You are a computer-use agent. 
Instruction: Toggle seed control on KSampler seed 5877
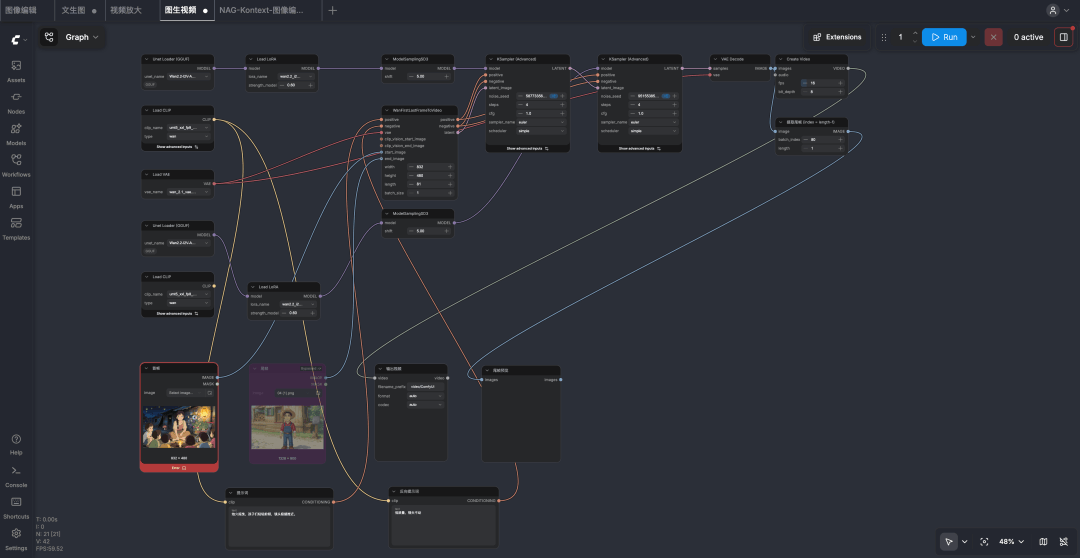pos(553,96)
